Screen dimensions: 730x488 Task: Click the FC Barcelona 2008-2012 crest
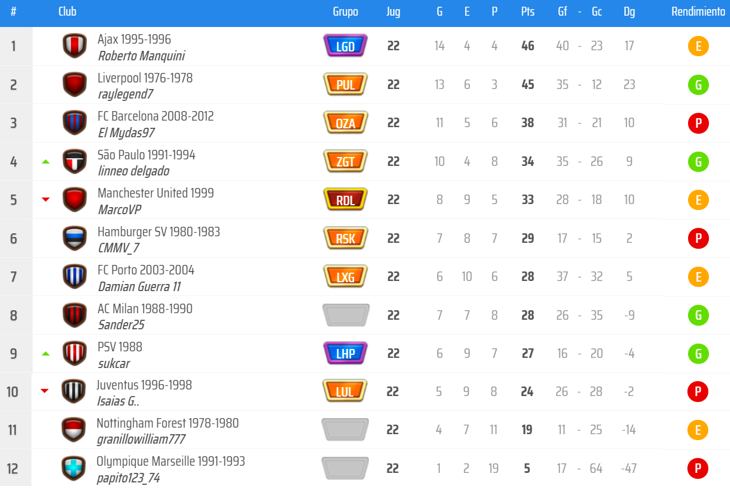pos(75,123)
